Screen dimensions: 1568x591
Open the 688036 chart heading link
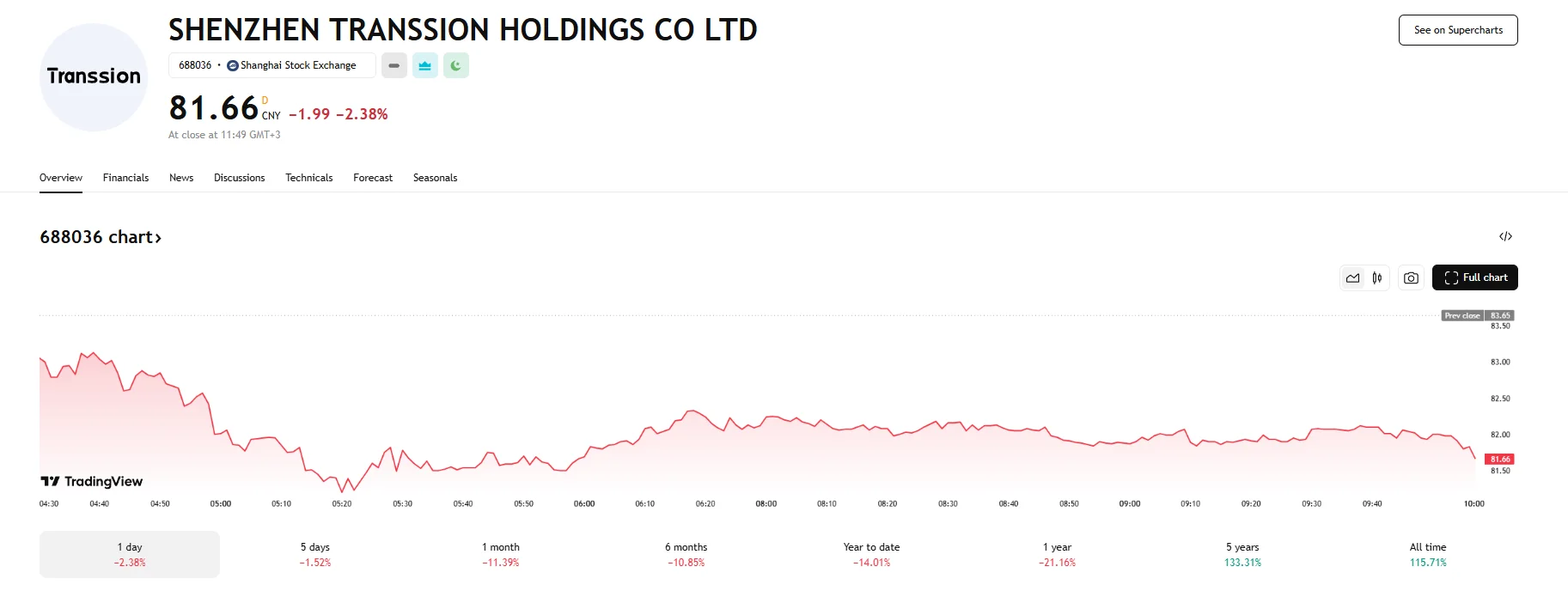pyautogui.click(x=101, y=237)
